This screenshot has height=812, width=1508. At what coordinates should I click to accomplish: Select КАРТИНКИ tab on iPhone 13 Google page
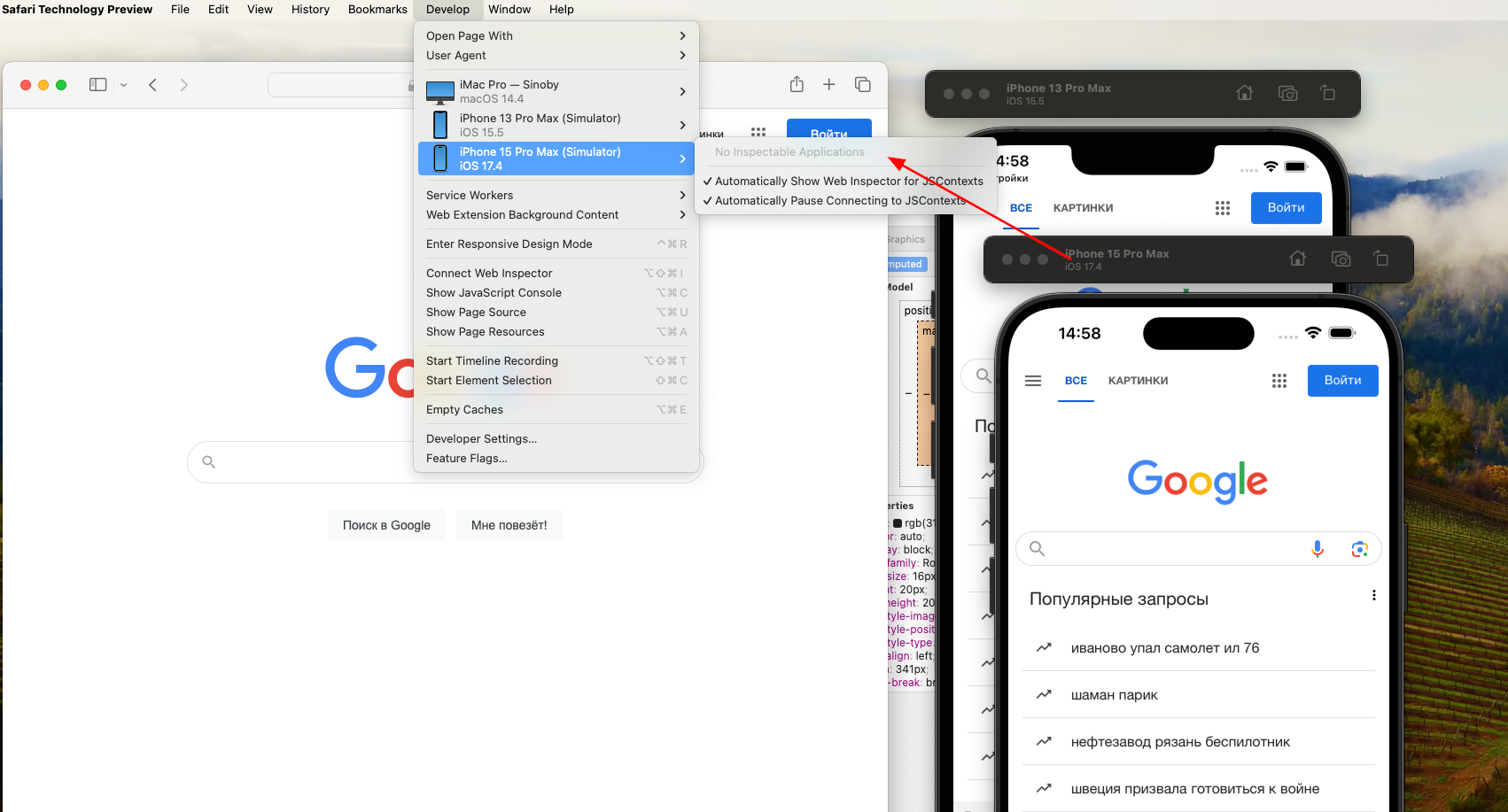[x=1083, y=208]
